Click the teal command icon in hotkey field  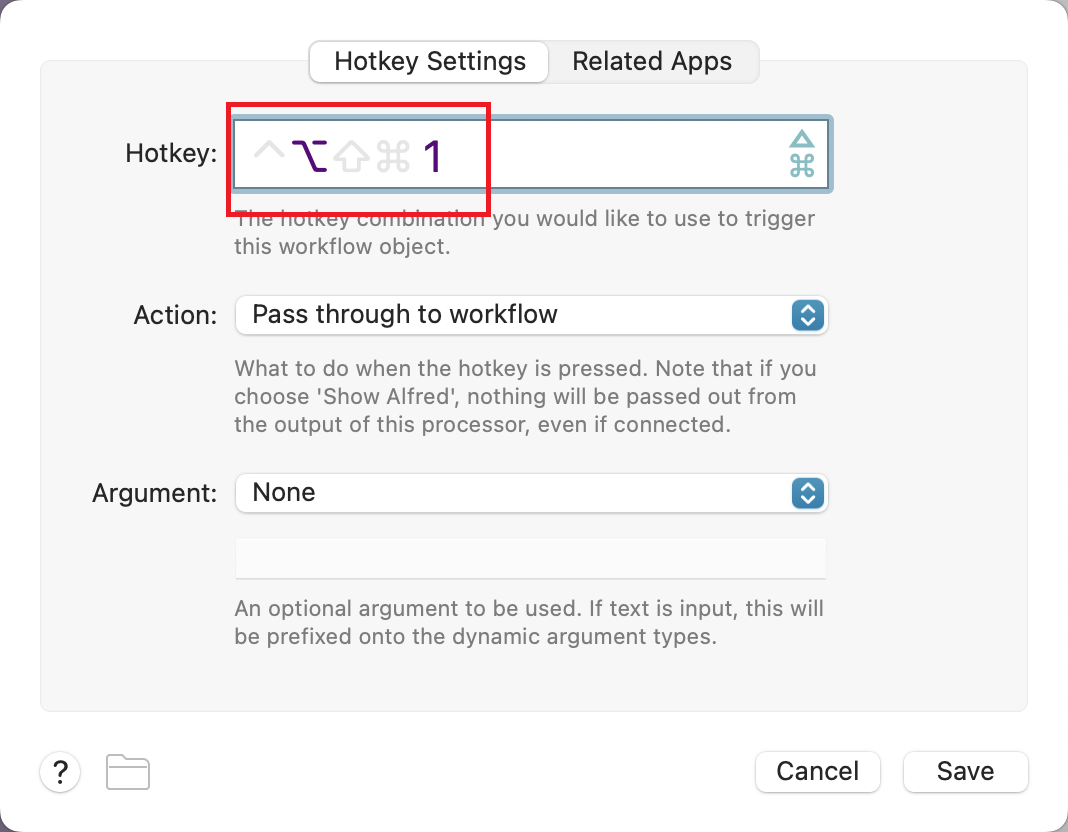pyautogui.click(x=802, y=165)
